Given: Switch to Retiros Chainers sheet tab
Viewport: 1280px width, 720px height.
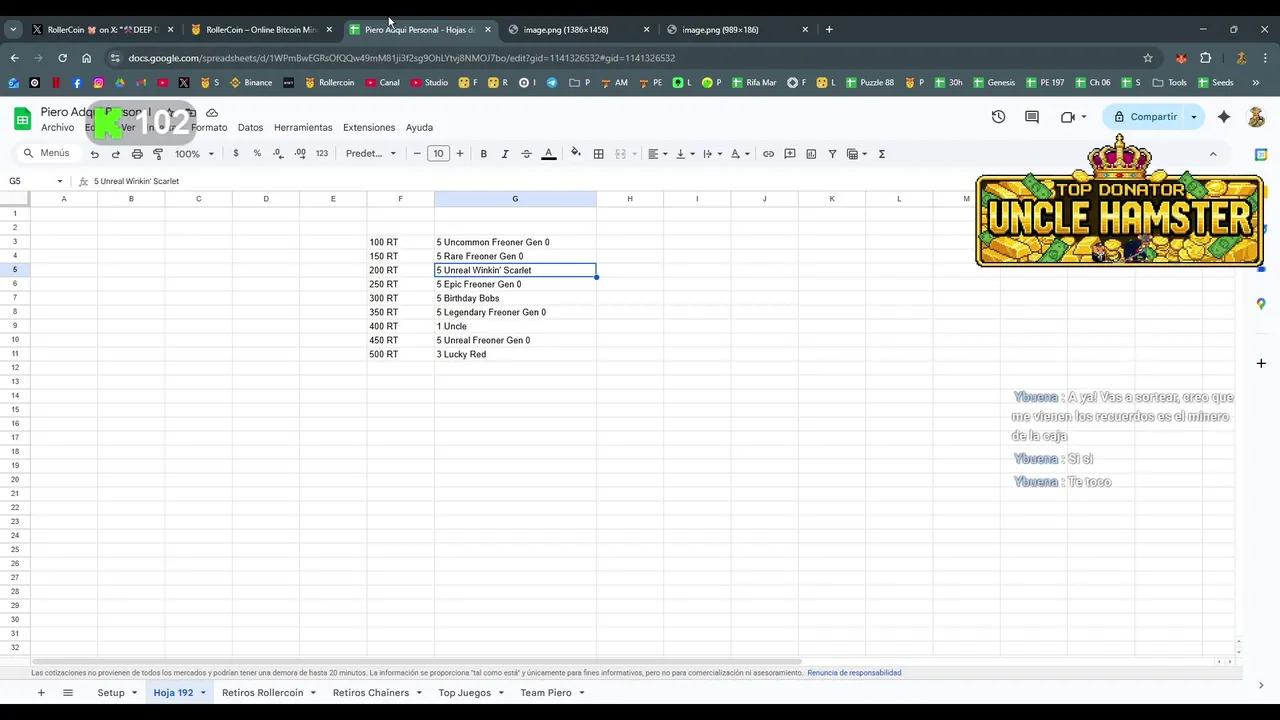Looking at the screenshot, I should coord(371,693).
